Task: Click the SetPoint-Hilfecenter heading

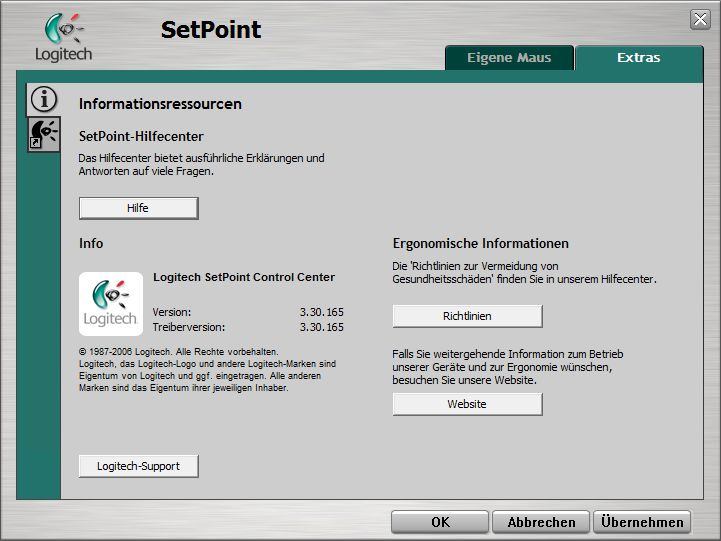Action: tap(141, 137)
